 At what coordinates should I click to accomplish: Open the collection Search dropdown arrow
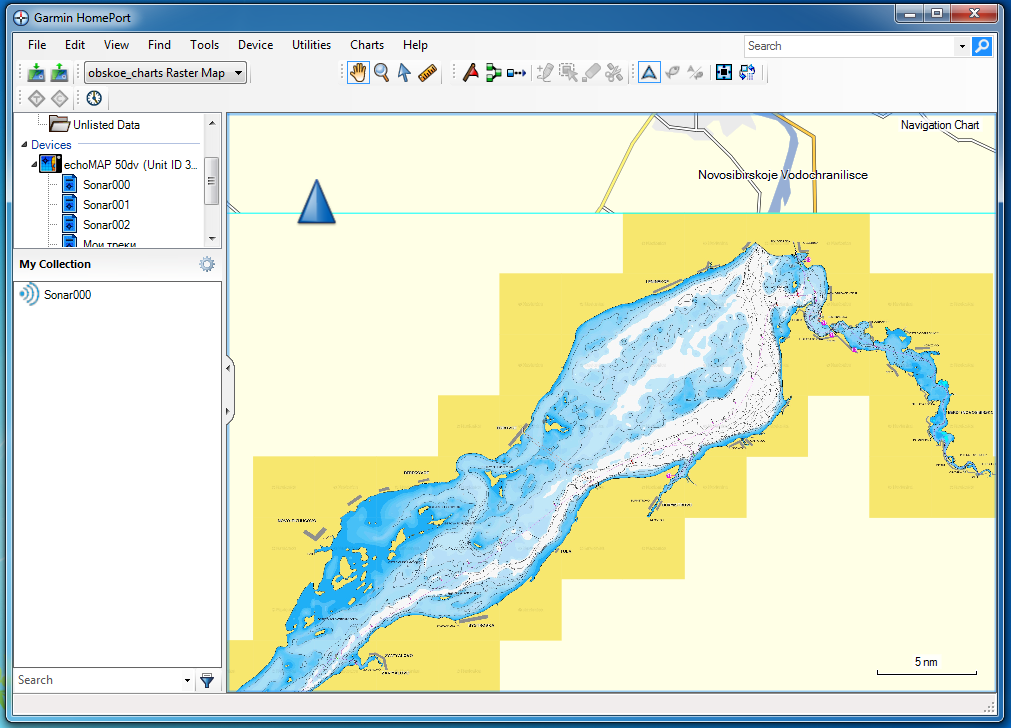tap(187, 680)
